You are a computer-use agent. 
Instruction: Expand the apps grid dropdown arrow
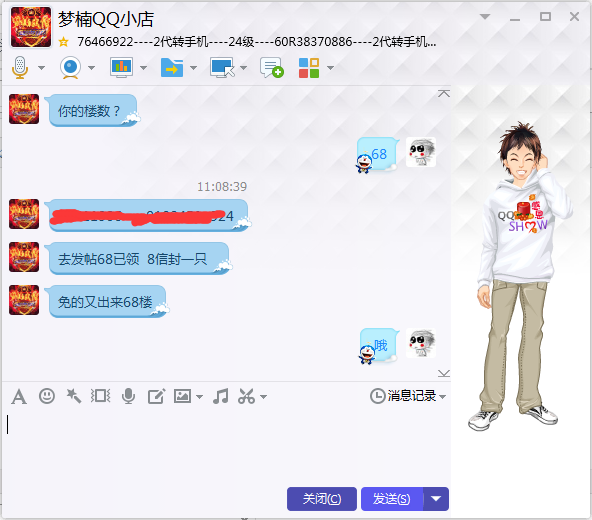point(330,68)
